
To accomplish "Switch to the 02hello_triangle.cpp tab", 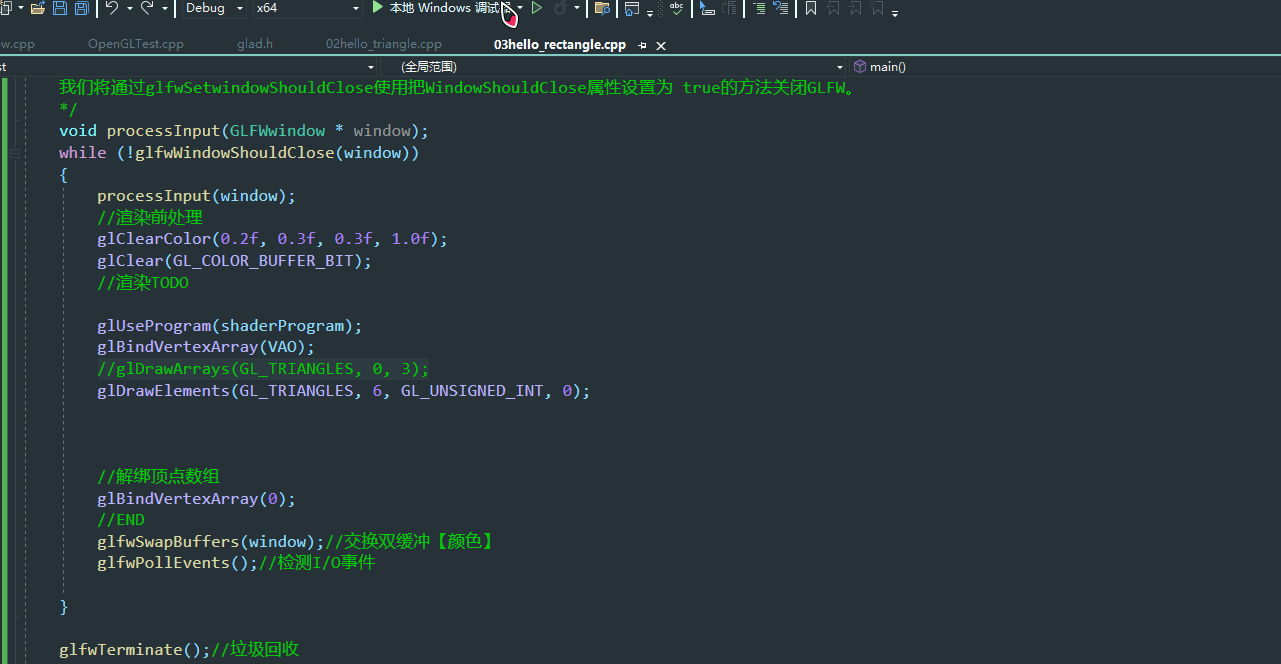I will [383, 44].
